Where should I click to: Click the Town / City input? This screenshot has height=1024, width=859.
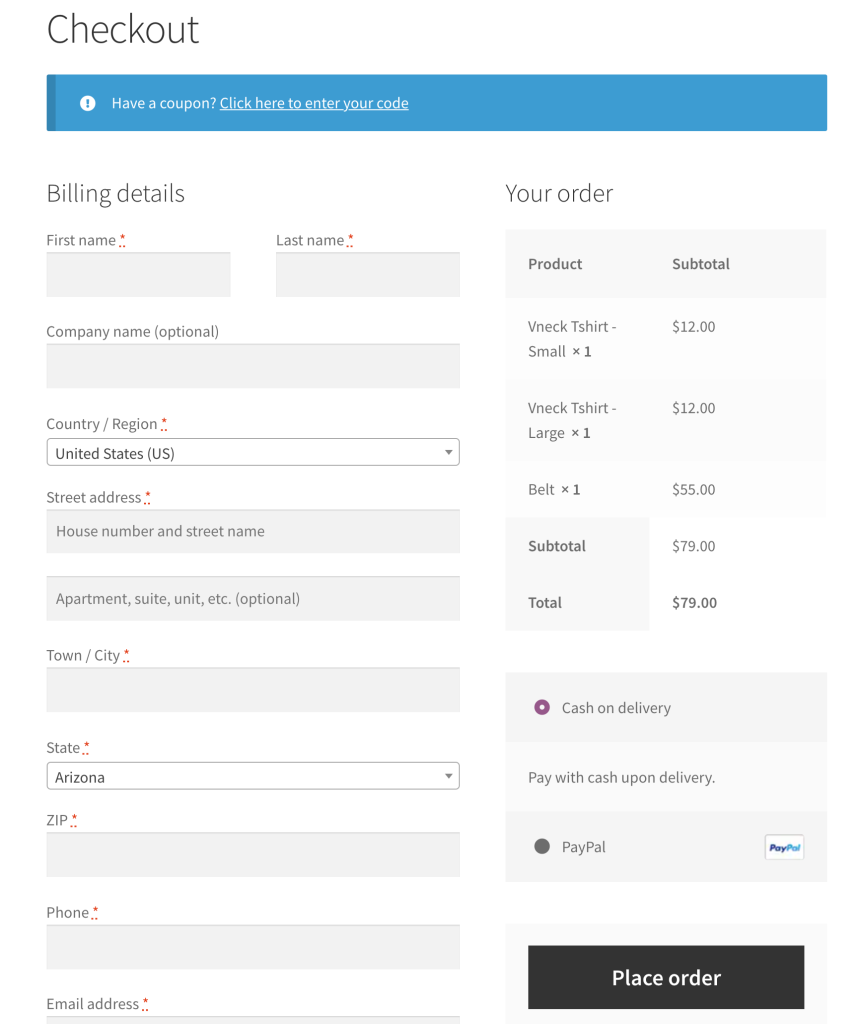pos(253,690)
